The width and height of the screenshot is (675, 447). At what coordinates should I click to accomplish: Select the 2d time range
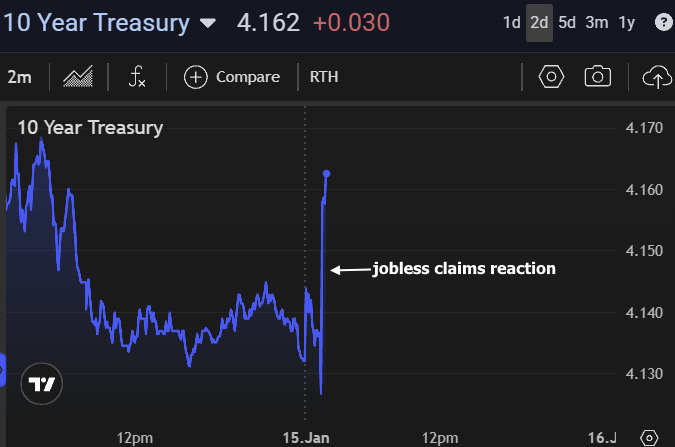click(x=539, y=23)
